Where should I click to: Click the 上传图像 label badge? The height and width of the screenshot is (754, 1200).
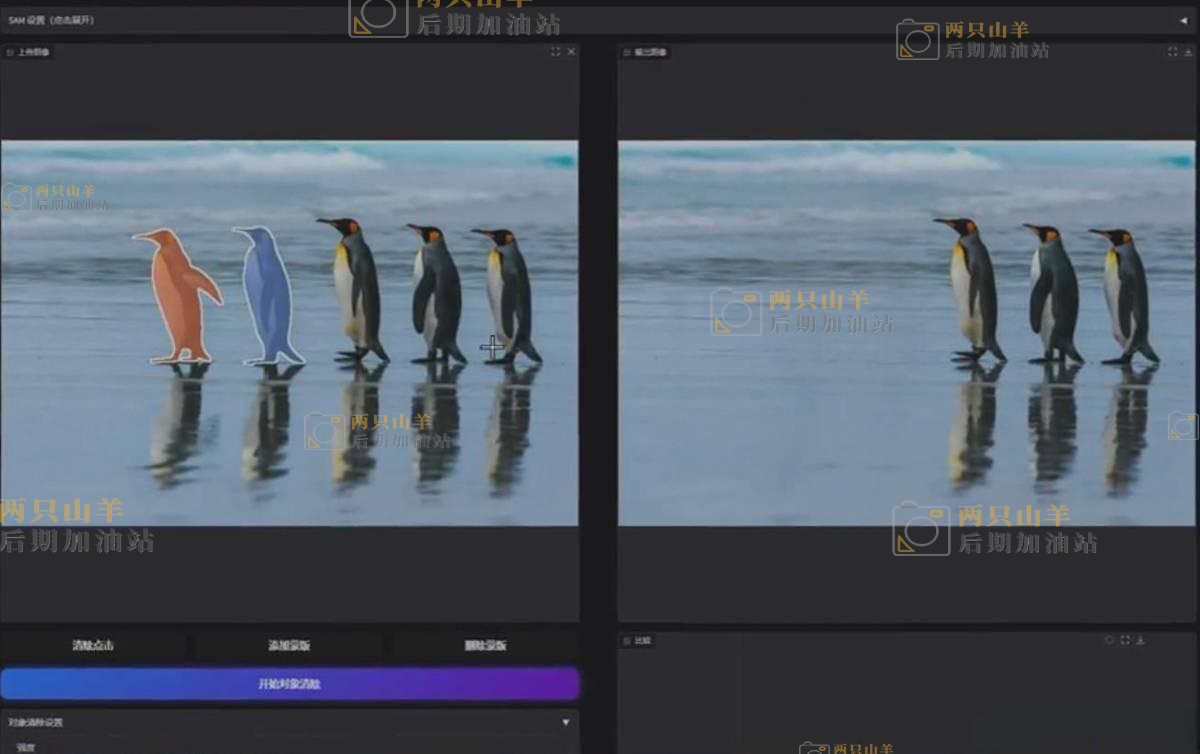(x=29, y=52)
